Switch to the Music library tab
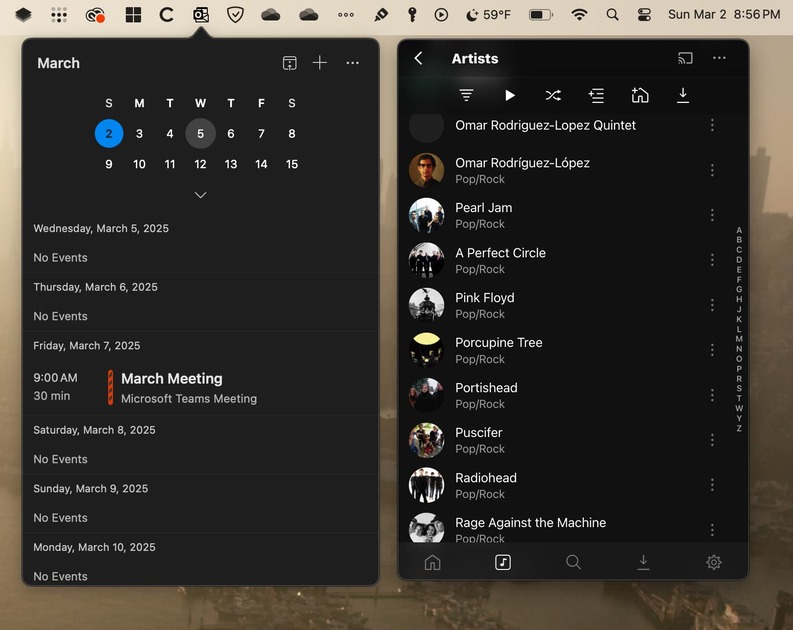 (503, 562)
